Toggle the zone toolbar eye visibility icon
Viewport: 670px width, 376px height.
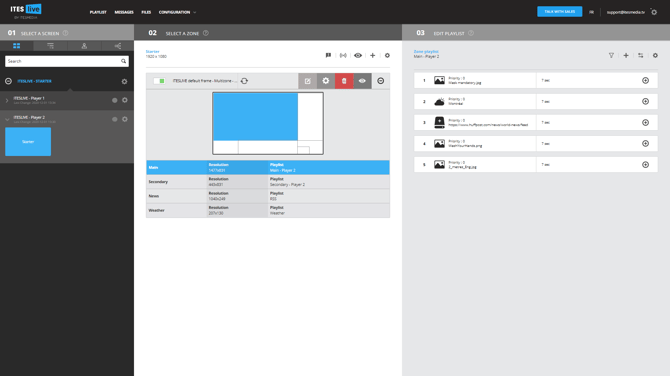click(358, 55)
